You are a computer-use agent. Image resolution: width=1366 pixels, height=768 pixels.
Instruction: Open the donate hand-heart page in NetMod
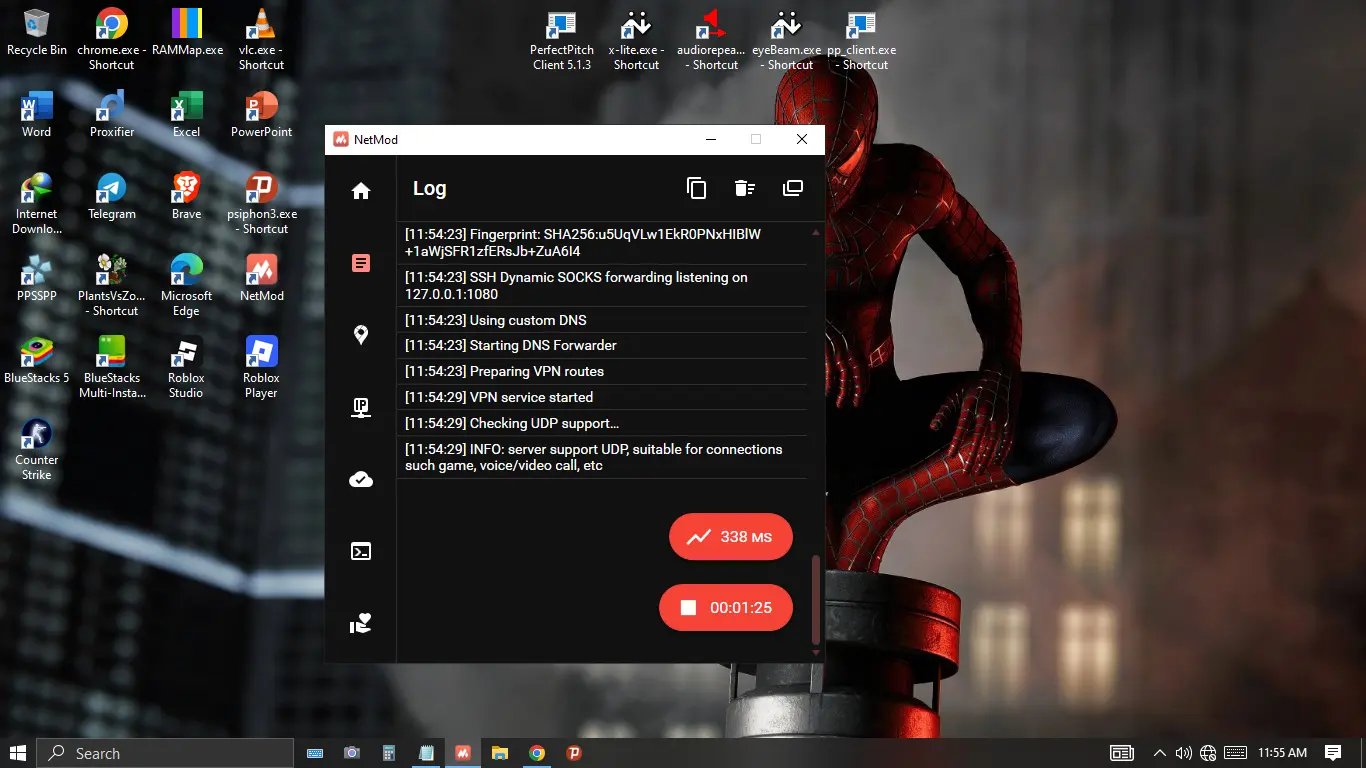tap(361, 624)
